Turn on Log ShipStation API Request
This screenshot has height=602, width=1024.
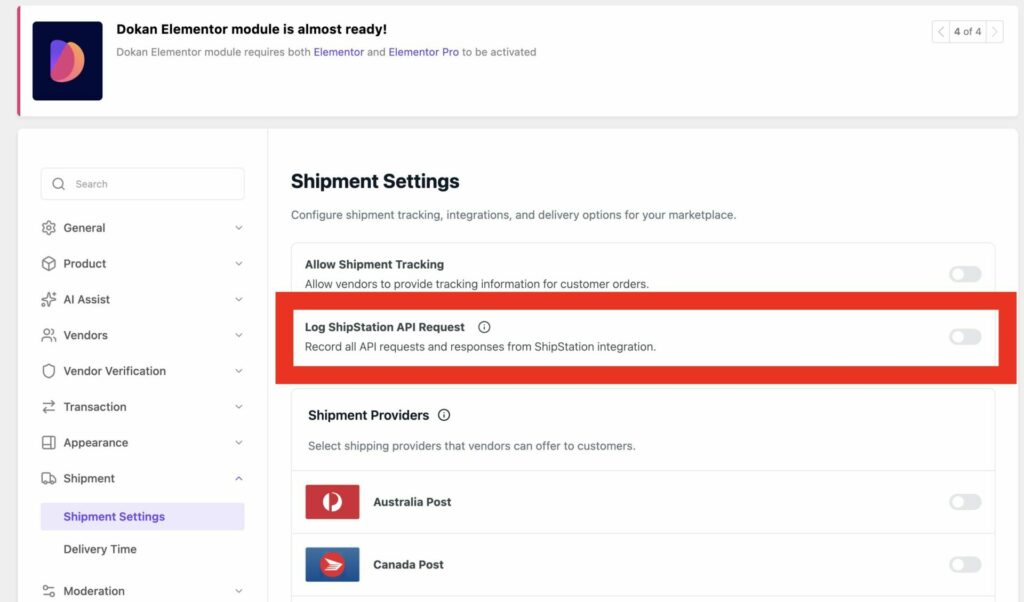pos(963,337)
